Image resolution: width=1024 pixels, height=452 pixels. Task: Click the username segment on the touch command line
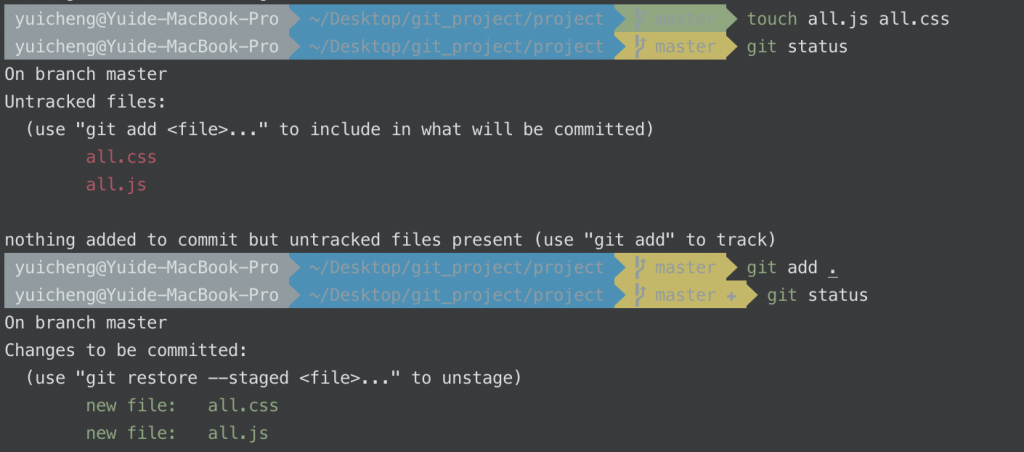(147, 19)
